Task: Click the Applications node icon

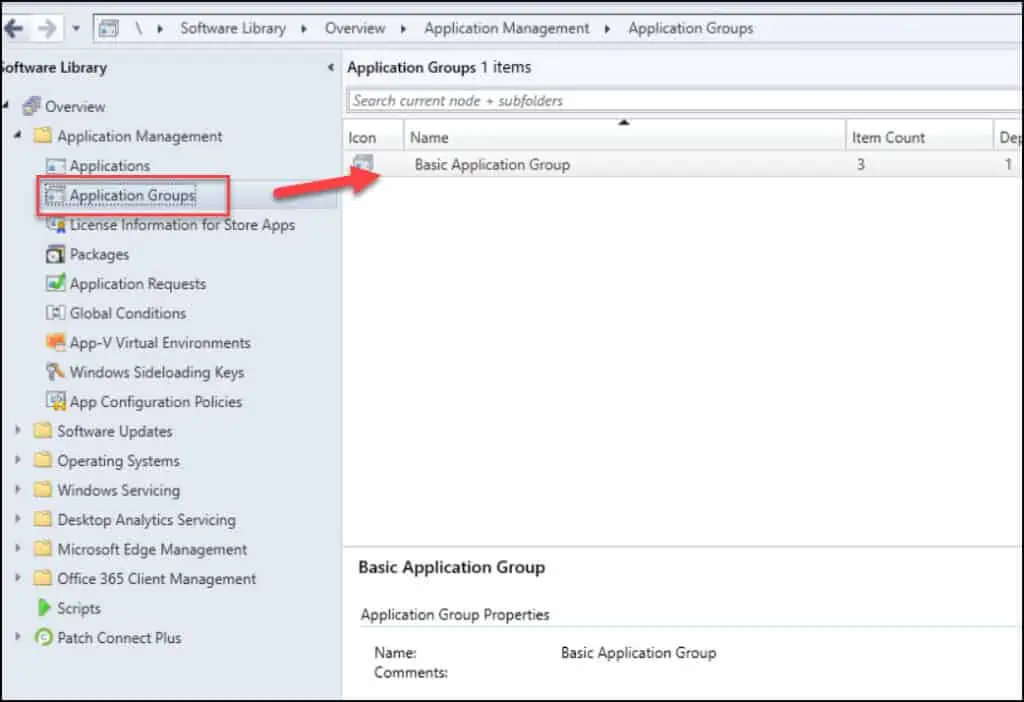Action: click(x=56, y=166)
